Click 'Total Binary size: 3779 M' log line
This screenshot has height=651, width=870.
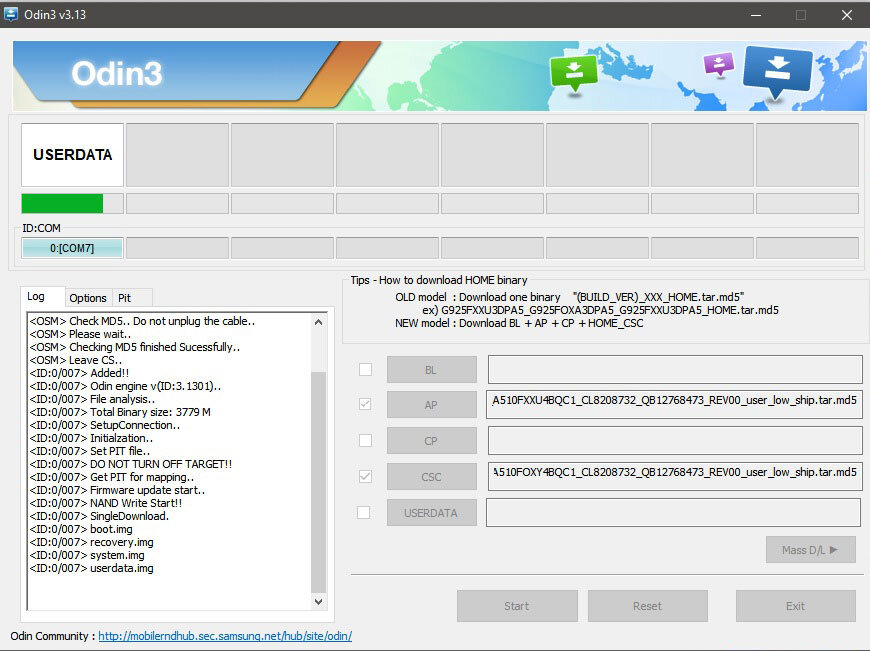click(120, 412)
